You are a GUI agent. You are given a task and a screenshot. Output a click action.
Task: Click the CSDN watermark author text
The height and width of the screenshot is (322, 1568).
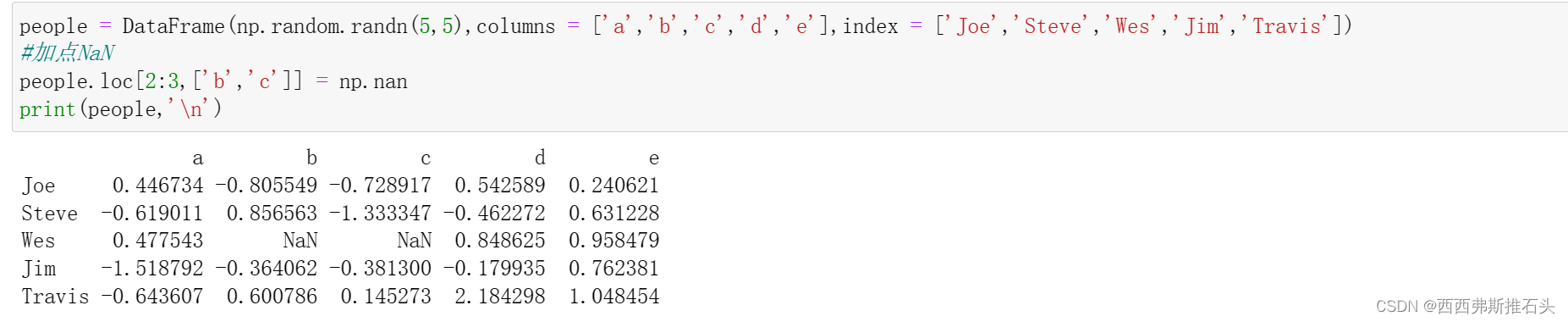[x=1466, y=306]
